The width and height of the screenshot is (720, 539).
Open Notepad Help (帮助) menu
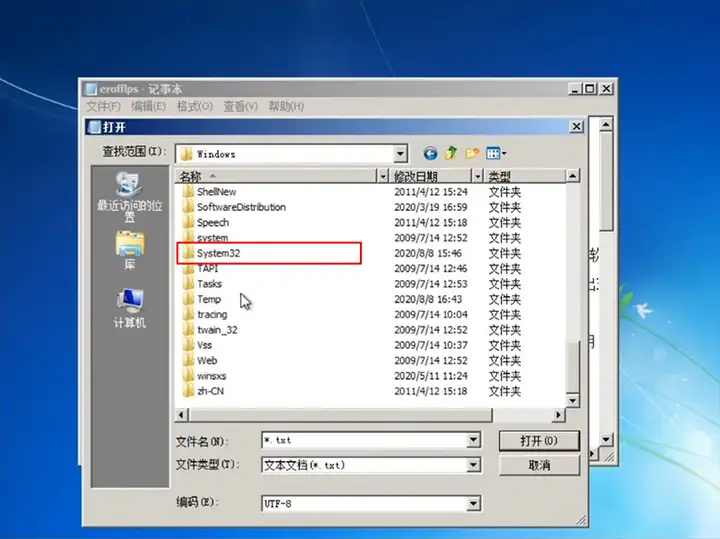point(286,107)
